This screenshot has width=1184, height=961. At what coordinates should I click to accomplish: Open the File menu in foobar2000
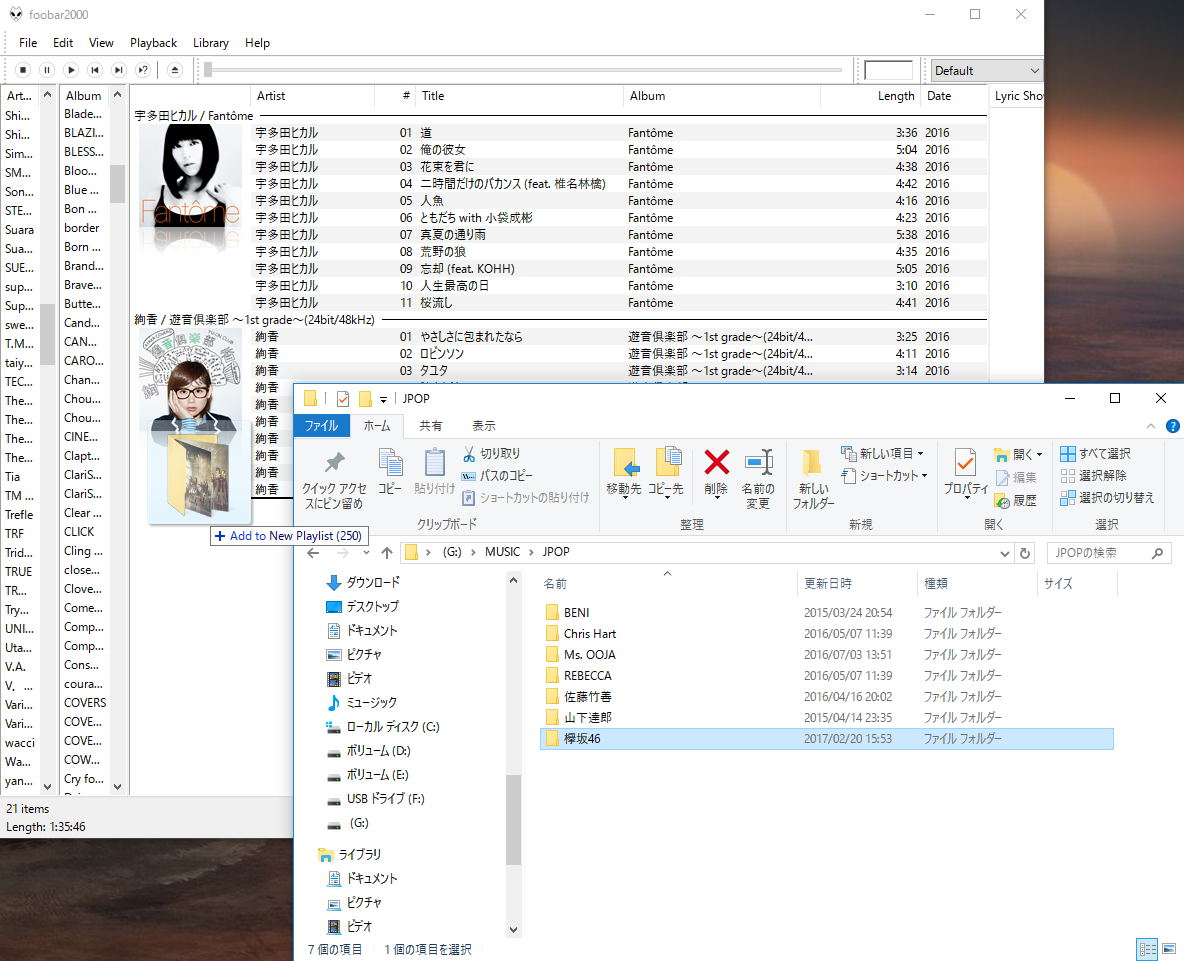click(28, 43)
